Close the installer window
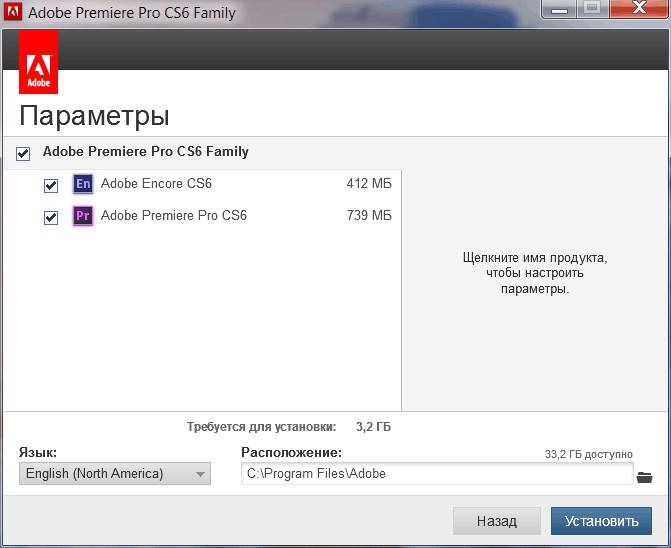 639,9
